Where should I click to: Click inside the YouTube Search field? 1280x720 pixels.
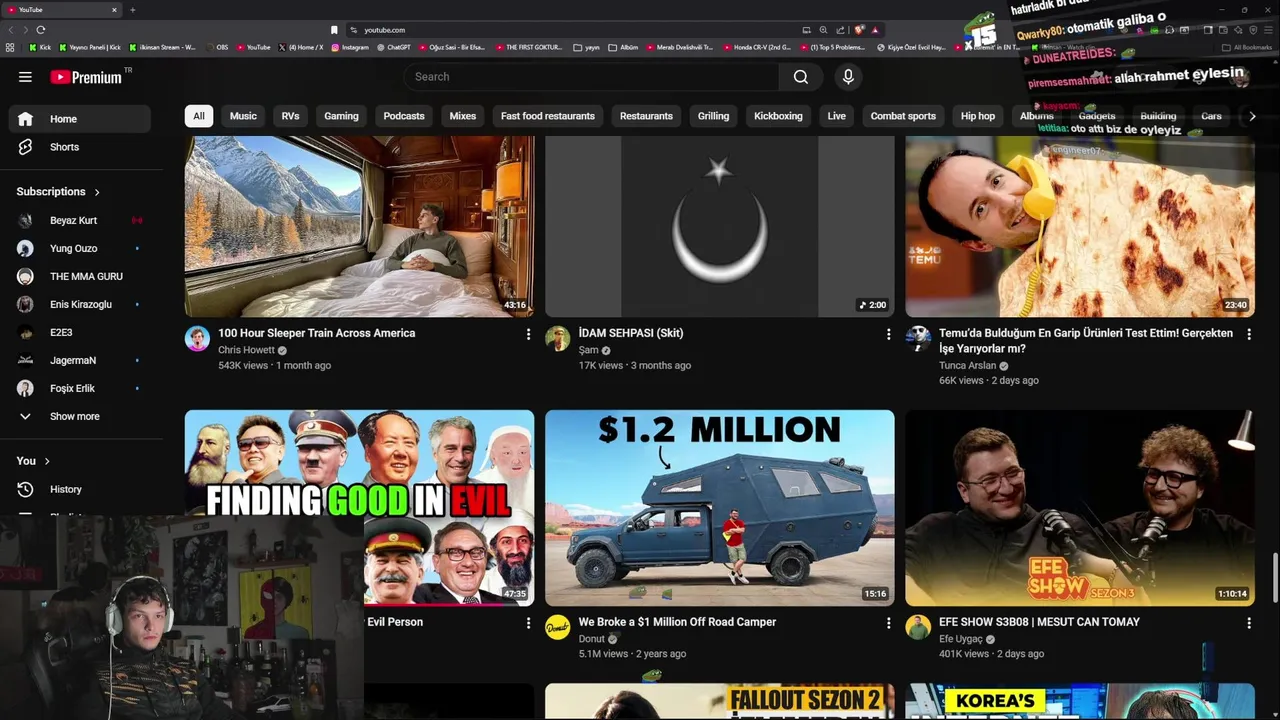pyautogui.click(x=592, y=77)
